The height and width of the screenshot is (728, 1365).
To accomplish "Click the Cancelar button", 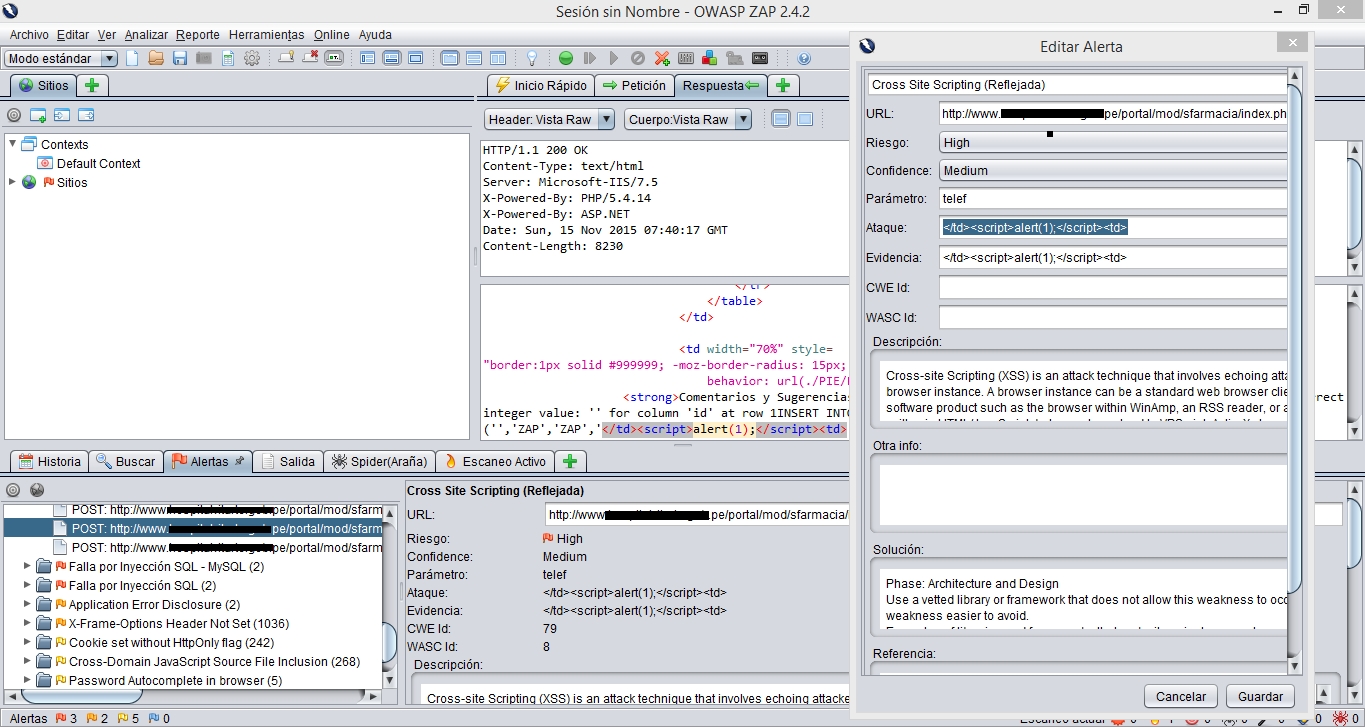I will (x=1180, y=696).
